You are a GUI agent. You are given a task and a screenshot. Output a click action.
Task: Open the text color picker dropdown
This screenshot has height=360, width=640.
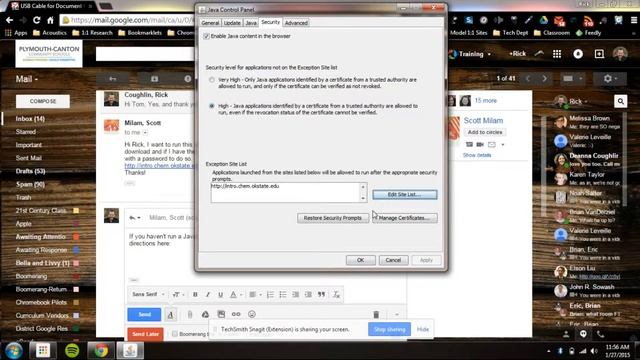(236, 294)
